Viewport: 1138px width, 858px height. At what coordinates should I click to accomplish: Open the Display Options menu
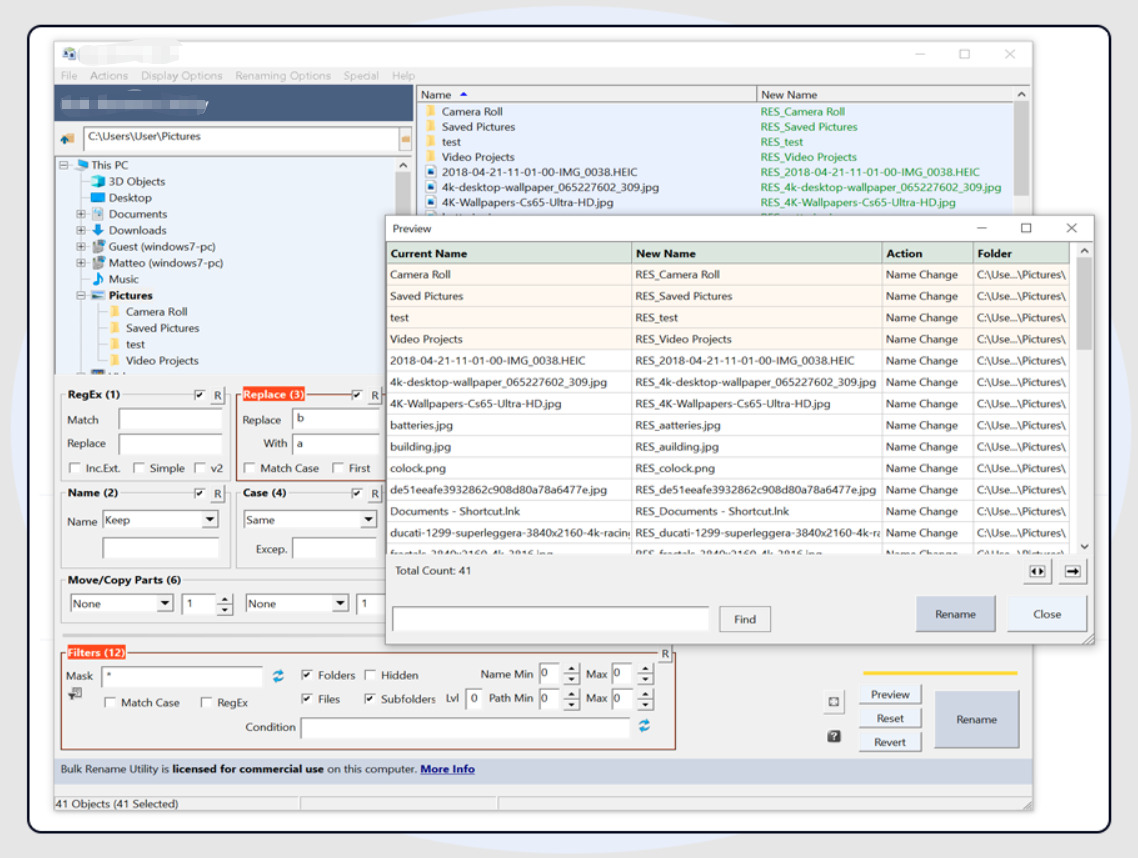[181, 76]
